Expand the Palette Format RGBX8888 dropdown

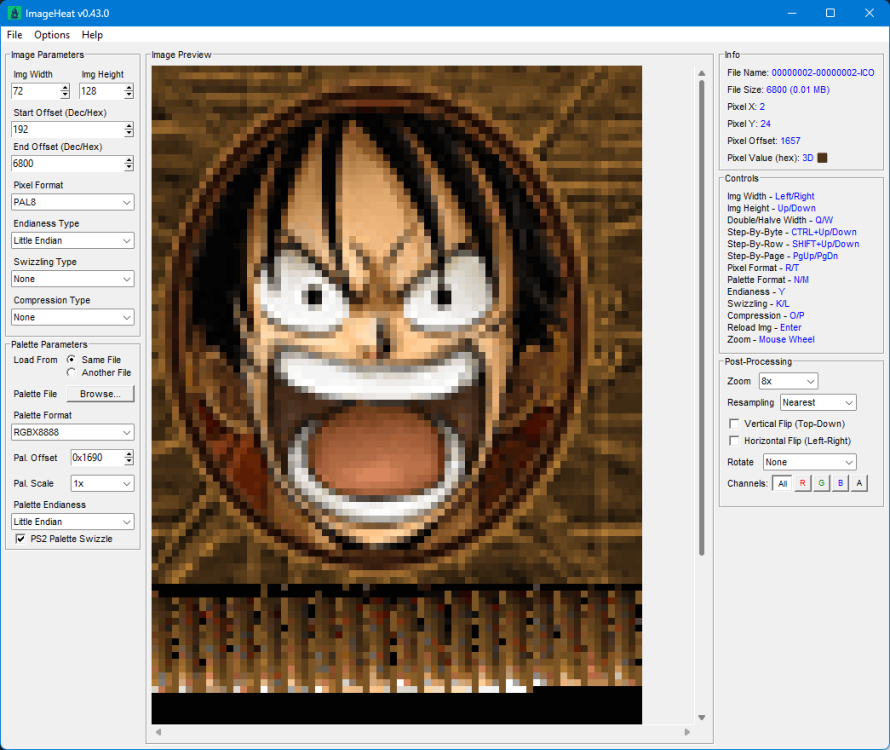point(73,432)
